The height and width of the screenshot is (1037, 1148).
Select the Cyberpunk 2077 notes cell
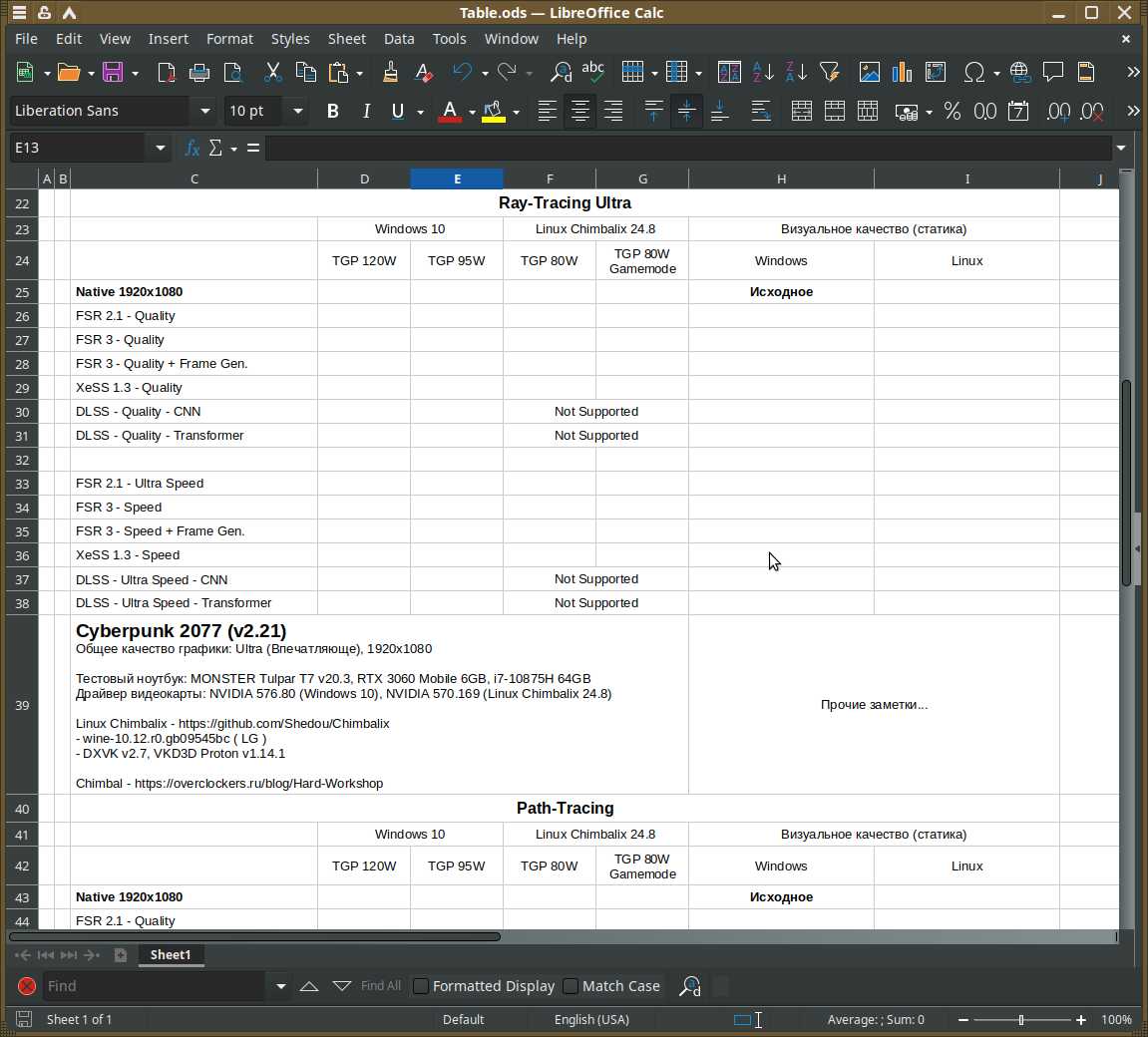(x=379, y=705)
